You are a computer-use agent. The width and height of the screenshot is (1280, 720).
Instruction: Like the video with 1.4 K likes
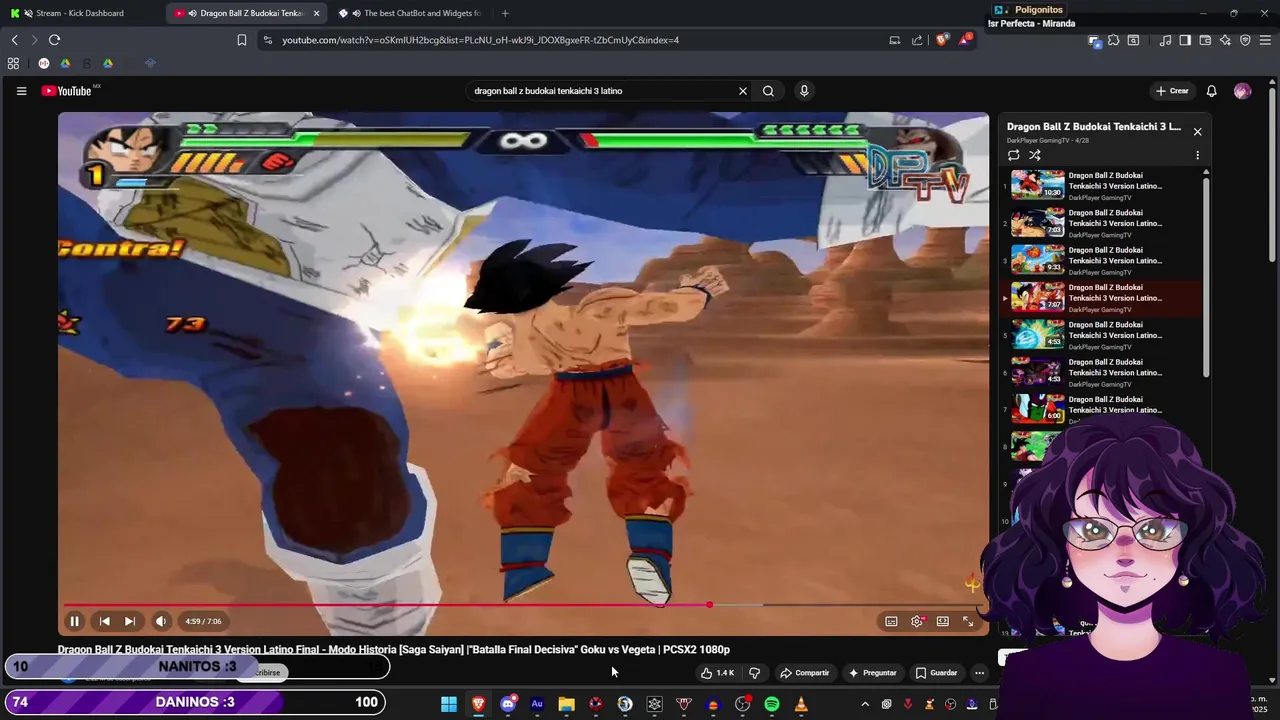718,673
